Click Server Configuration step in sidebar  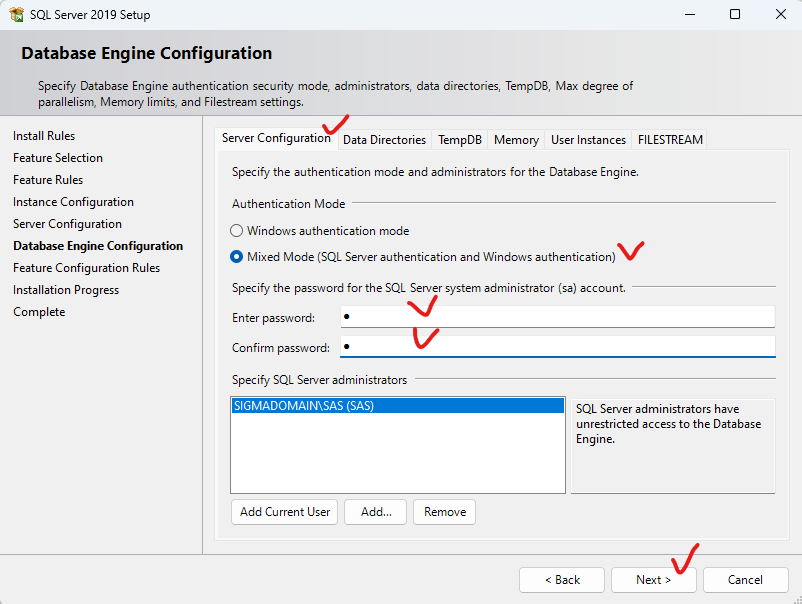coord(67,224)
